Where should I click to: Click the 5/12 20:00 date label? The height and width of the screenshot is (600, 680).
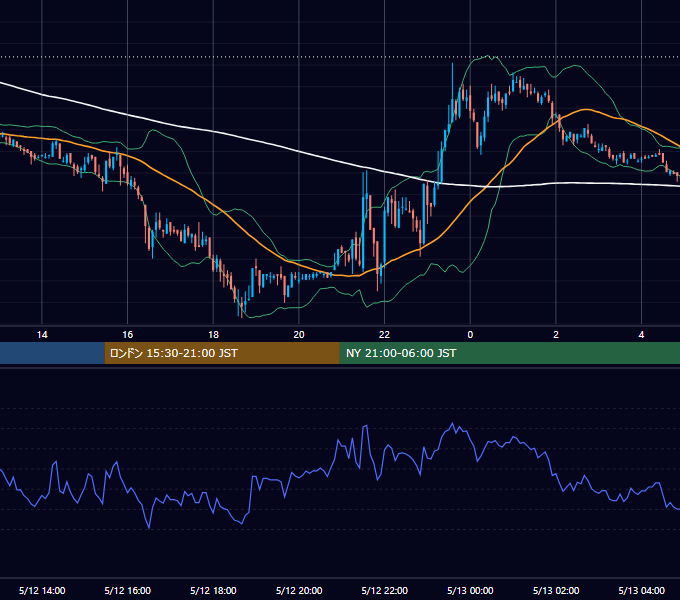(299, 590)
